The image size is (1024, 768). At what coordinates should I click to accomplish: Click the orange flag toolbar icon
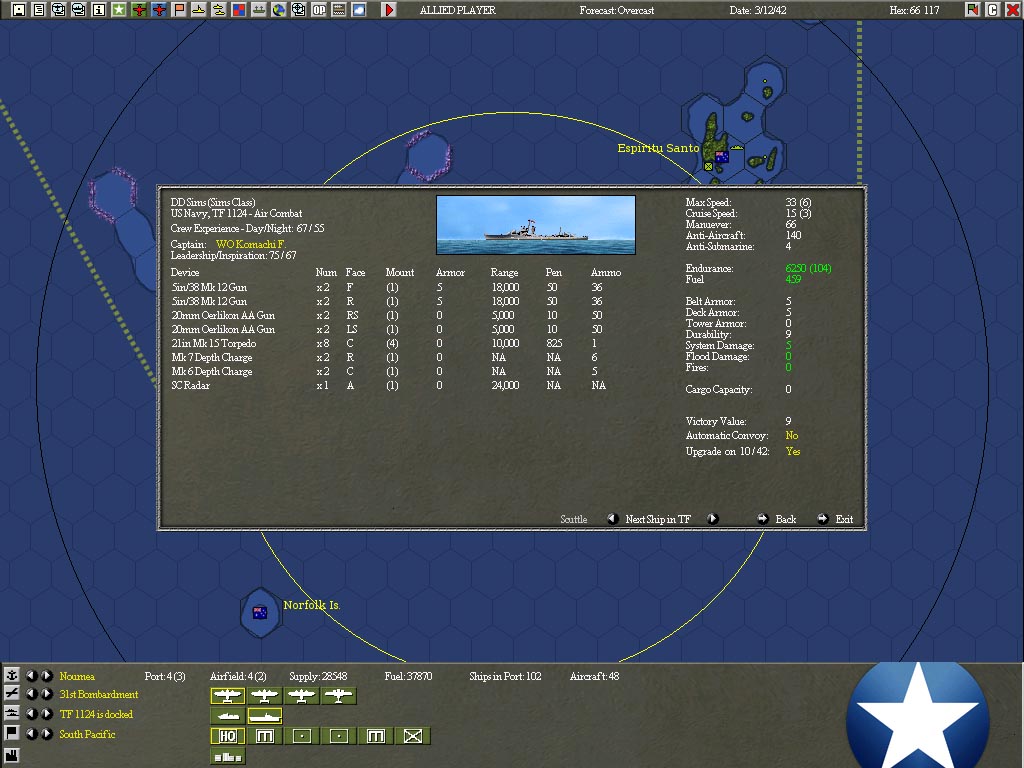(179, 10)
